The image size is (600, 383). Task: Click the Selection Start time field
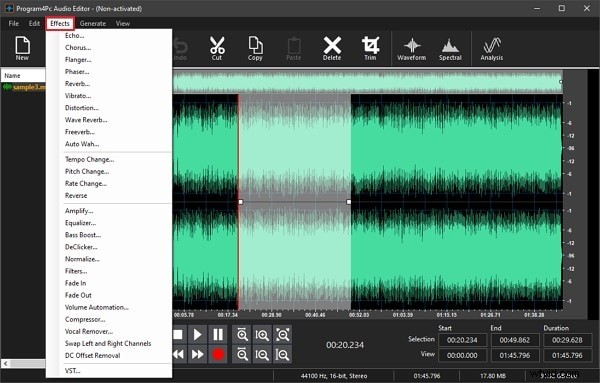463,340
